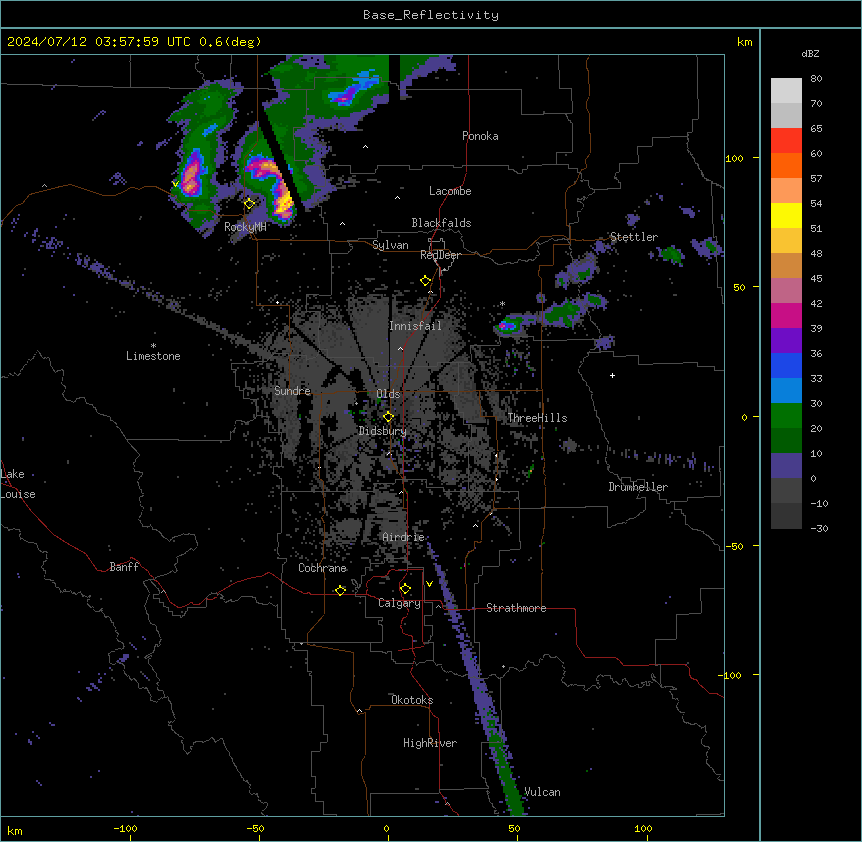Click the yellow diamond marker south of RedDeer

point(426,281)
